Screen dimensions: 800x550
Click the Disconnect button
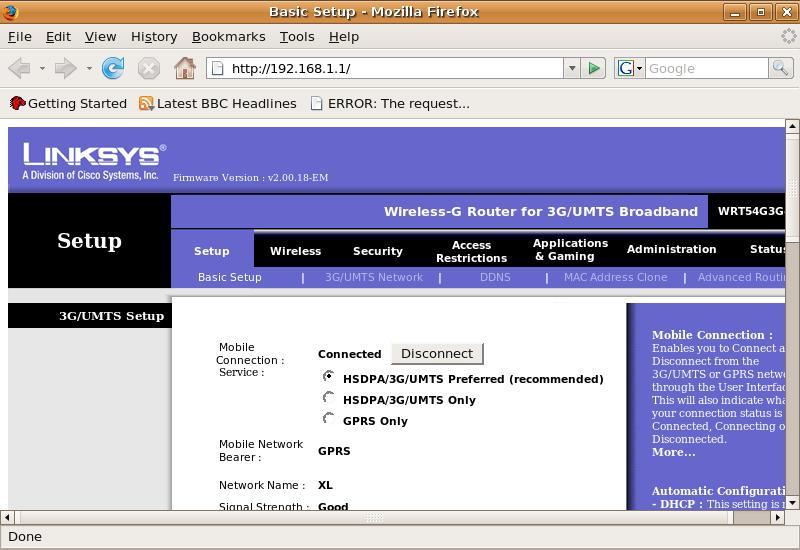click(x=436, y=353)
